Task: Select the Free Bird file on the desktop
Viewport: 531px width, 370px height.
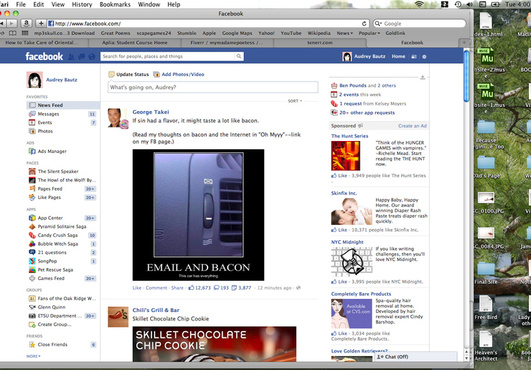Action: (x=486, y=307)
